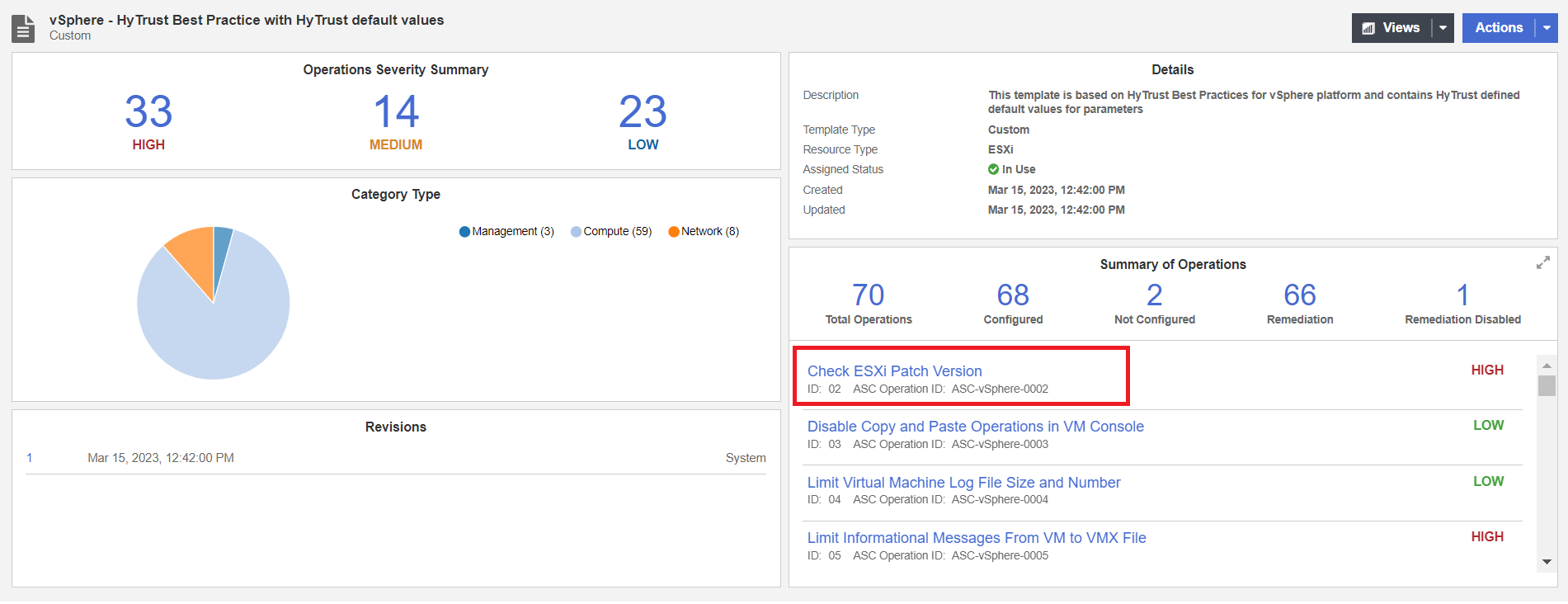Click the 'Custom' subtitle under the title
The height and width of the screenshot is (604, 1568).
click(70, 35)
